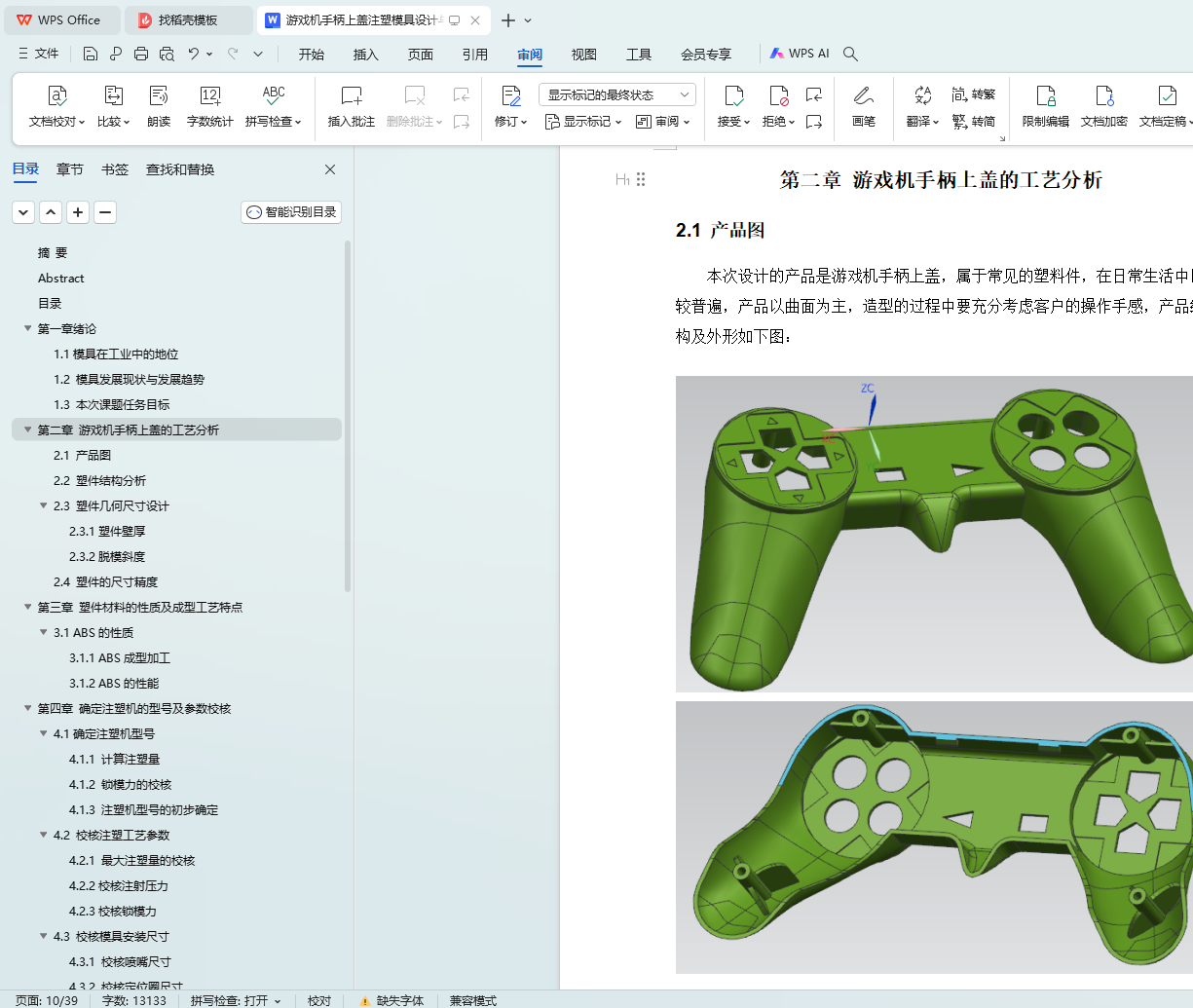Image resolution: width=1193 pixels, height=1008 pixels.
Task: Convert to simplified Chinese (转简)
Action: 974,122
